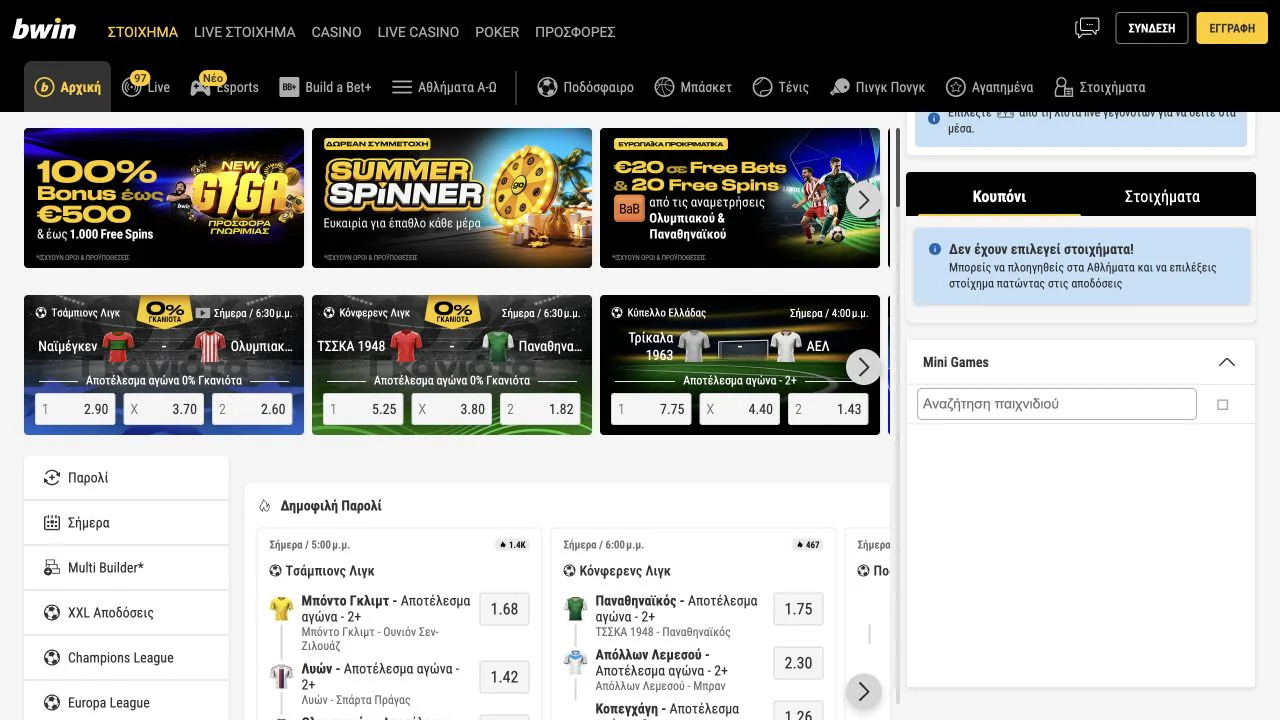Go to Τένις sport
The height and width of the screenshot is (720, 1280).
pyautogui.click(x=780, y=87)
